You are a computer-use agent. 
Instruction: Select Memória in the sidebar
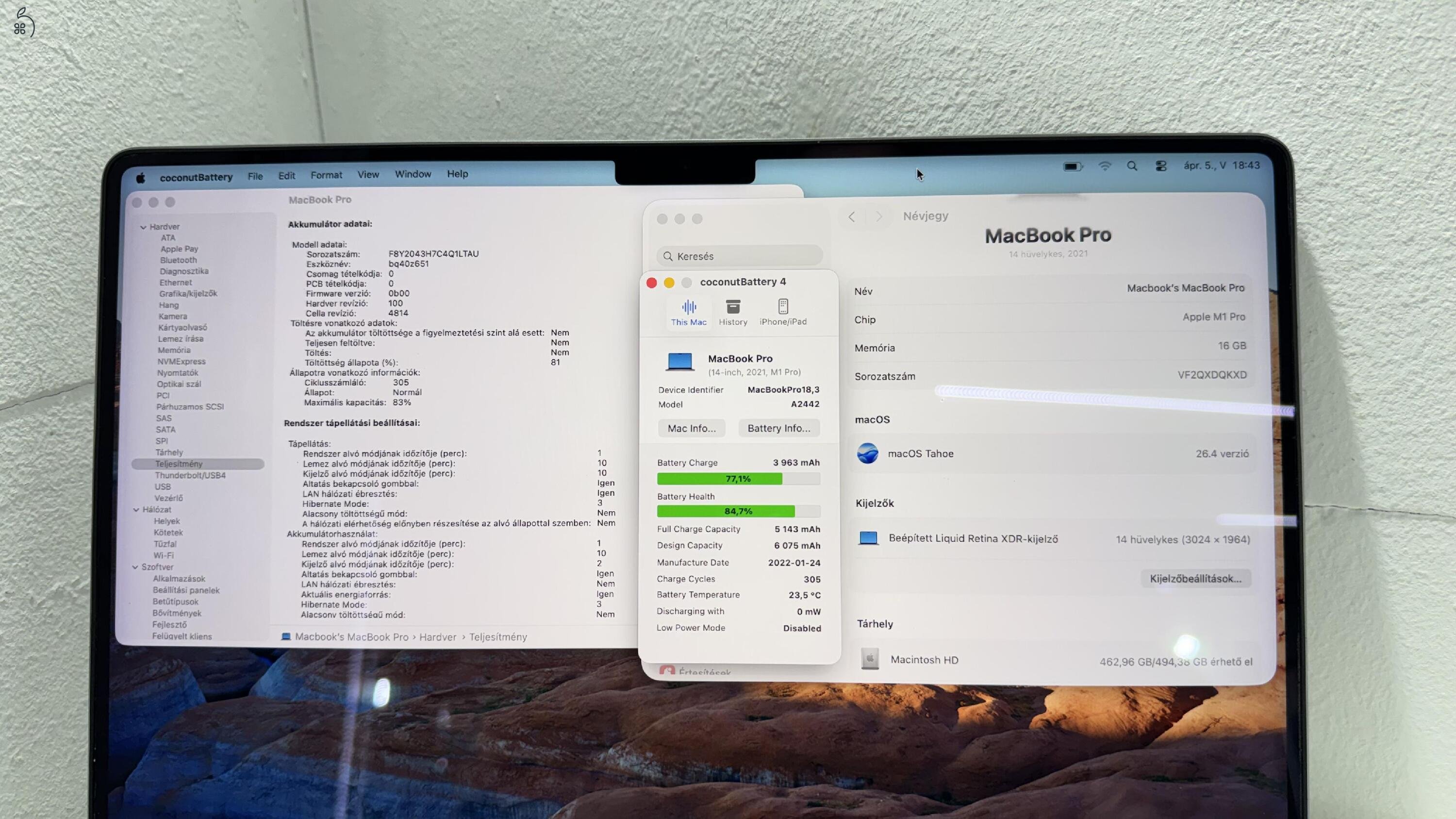[x=174, y=351]
